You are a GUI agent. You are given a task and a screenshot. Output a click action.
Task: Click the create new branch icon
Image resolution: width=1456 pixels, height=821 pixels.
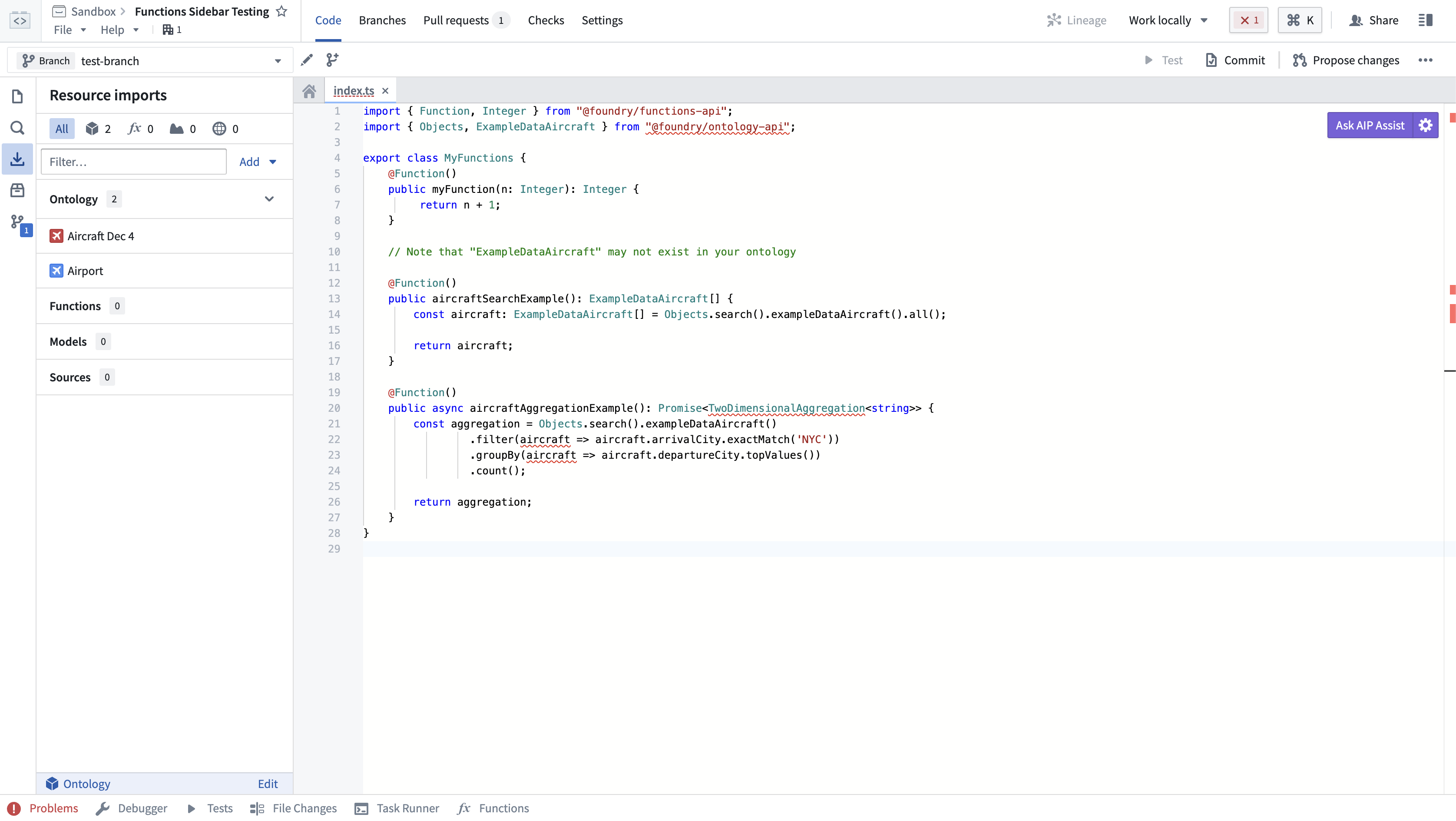(x=332, y=60)
